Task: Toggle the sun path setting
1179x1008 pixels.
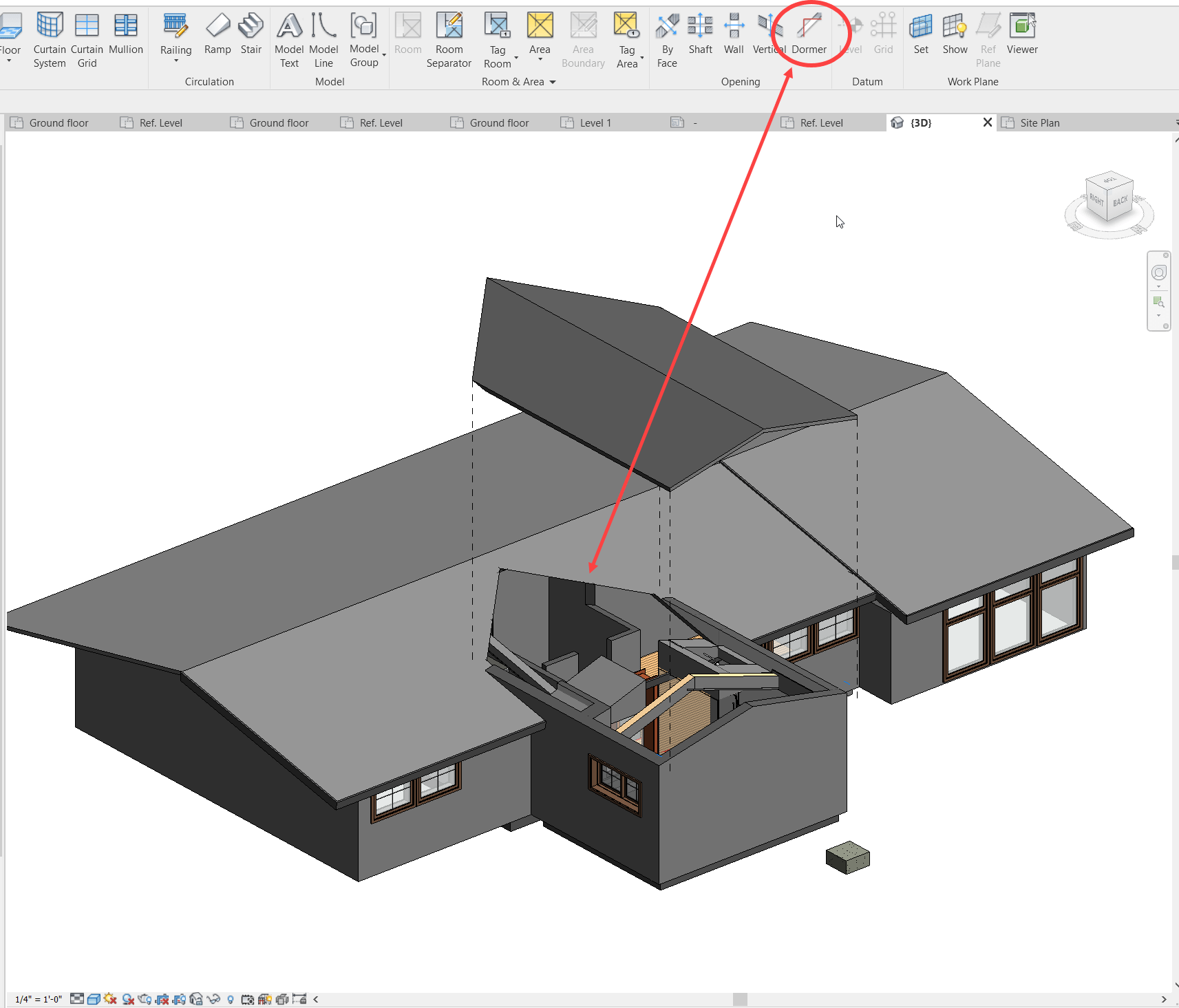Action: point(110,998)
